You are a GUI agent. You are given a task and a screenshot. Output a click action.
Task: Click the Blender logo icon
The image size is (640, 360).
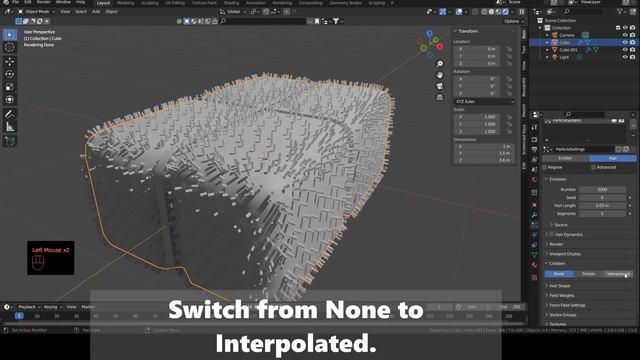6,2
